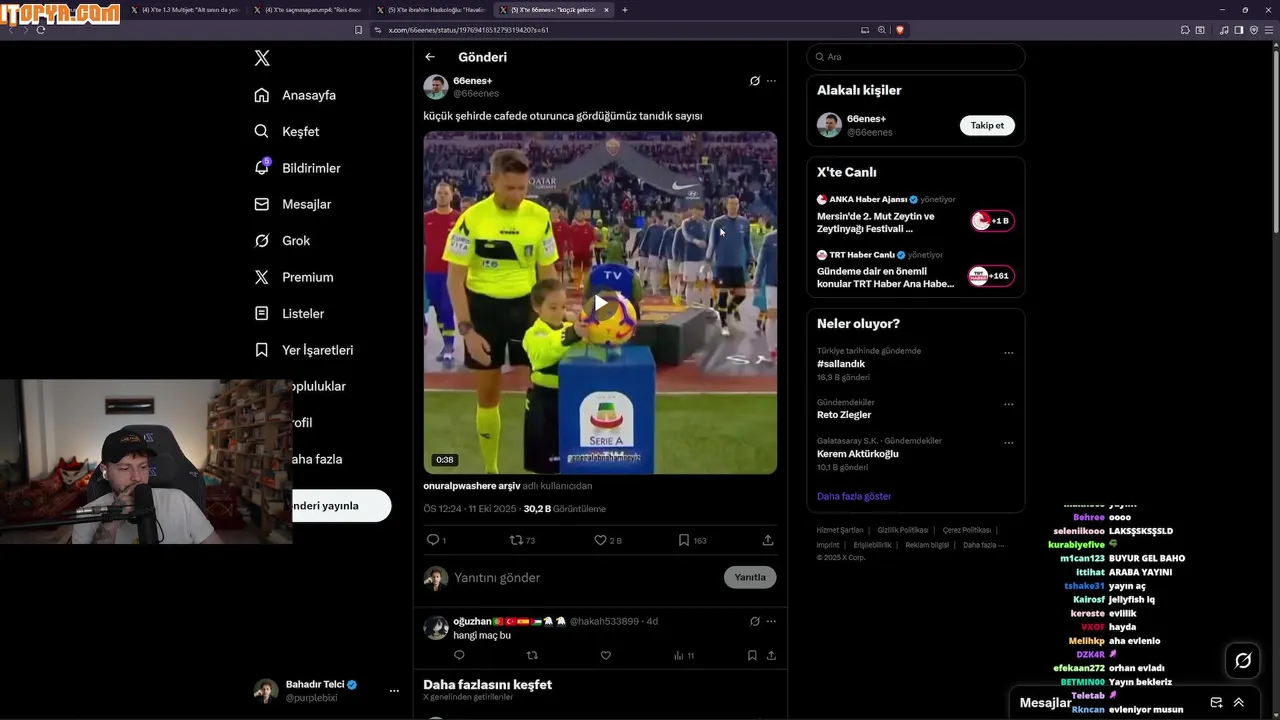Switch to X'te 1.3 Multijet browser tab
Image resolution: width=1280 pixels, height=720 pixels.
tap(185, 10)
